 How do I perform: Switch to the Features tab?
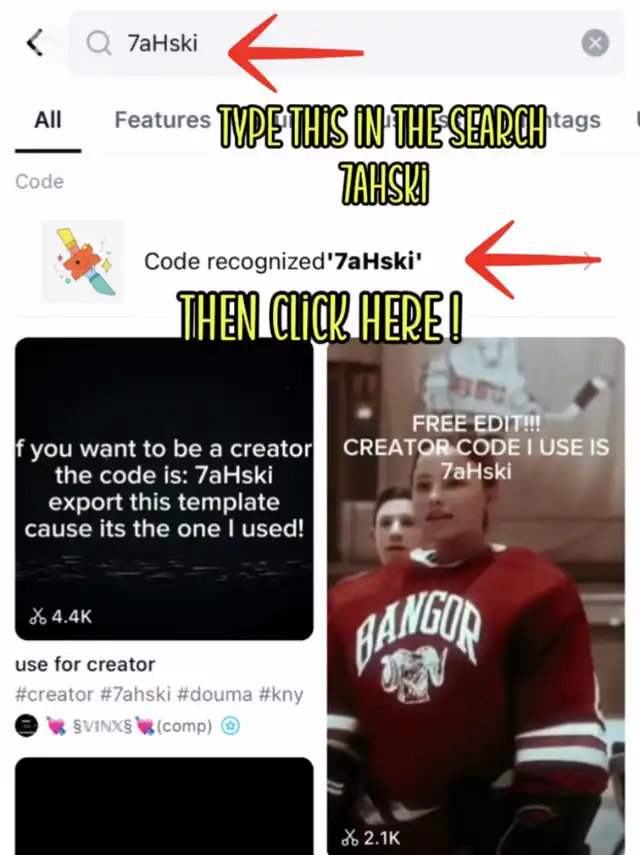(x=162, y=120)
